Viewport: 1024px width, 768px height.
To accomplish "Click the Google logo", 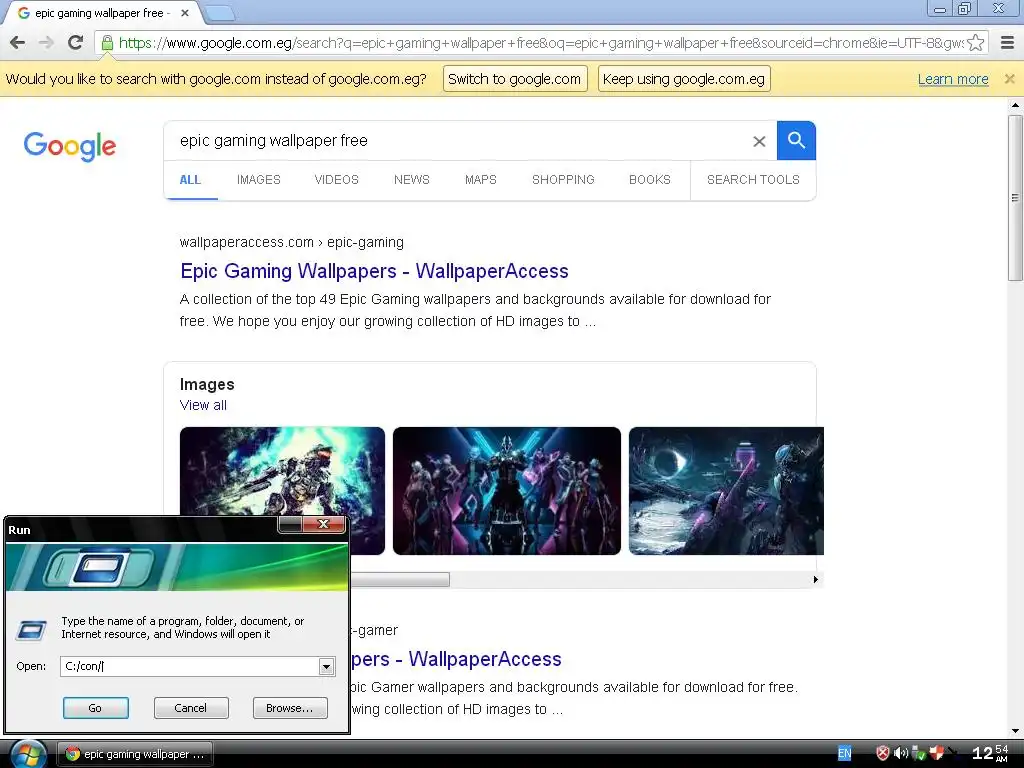I will click(x=70, y=146).
